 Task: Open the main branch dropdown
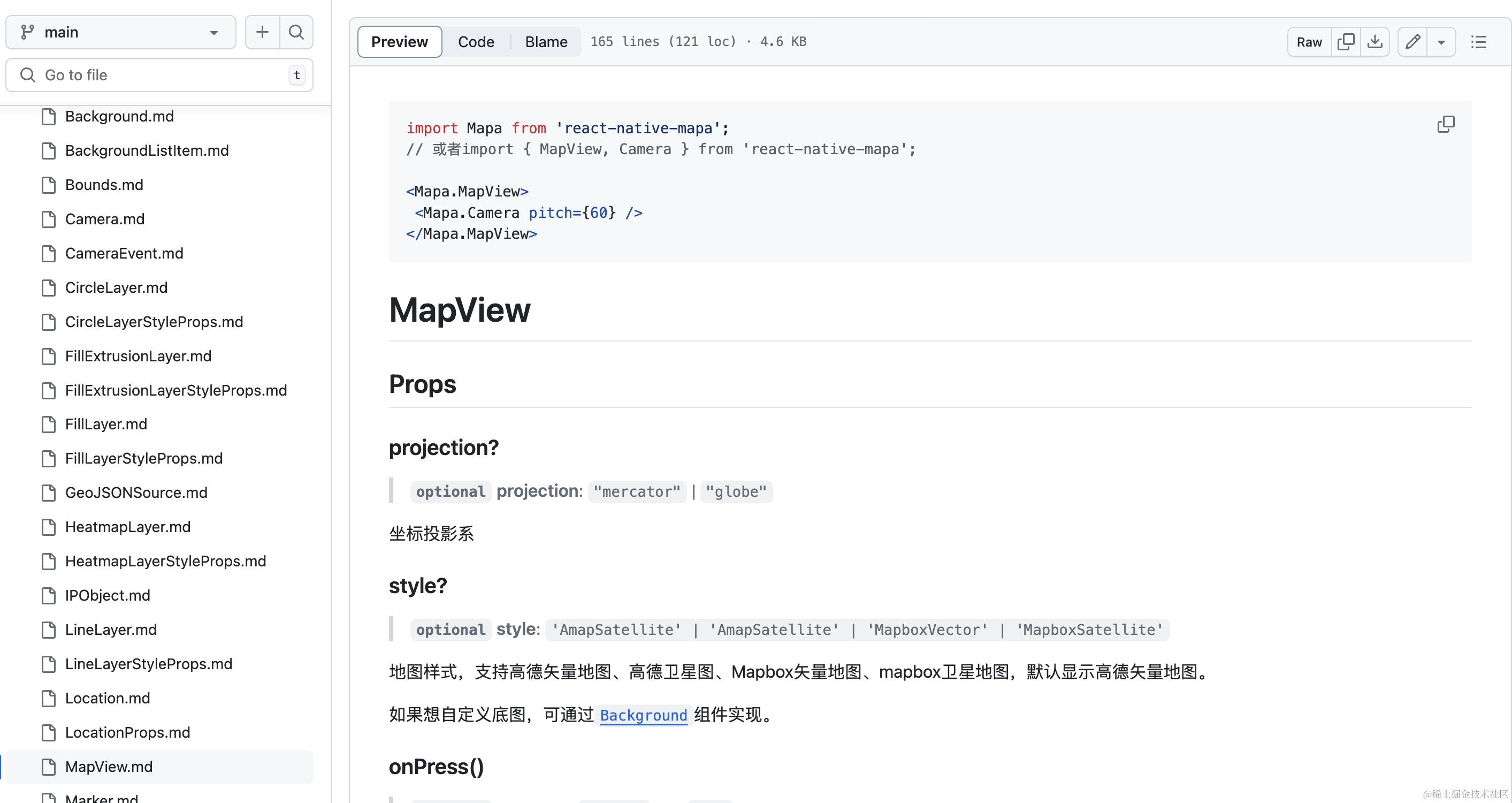click(x=120, y=32)
